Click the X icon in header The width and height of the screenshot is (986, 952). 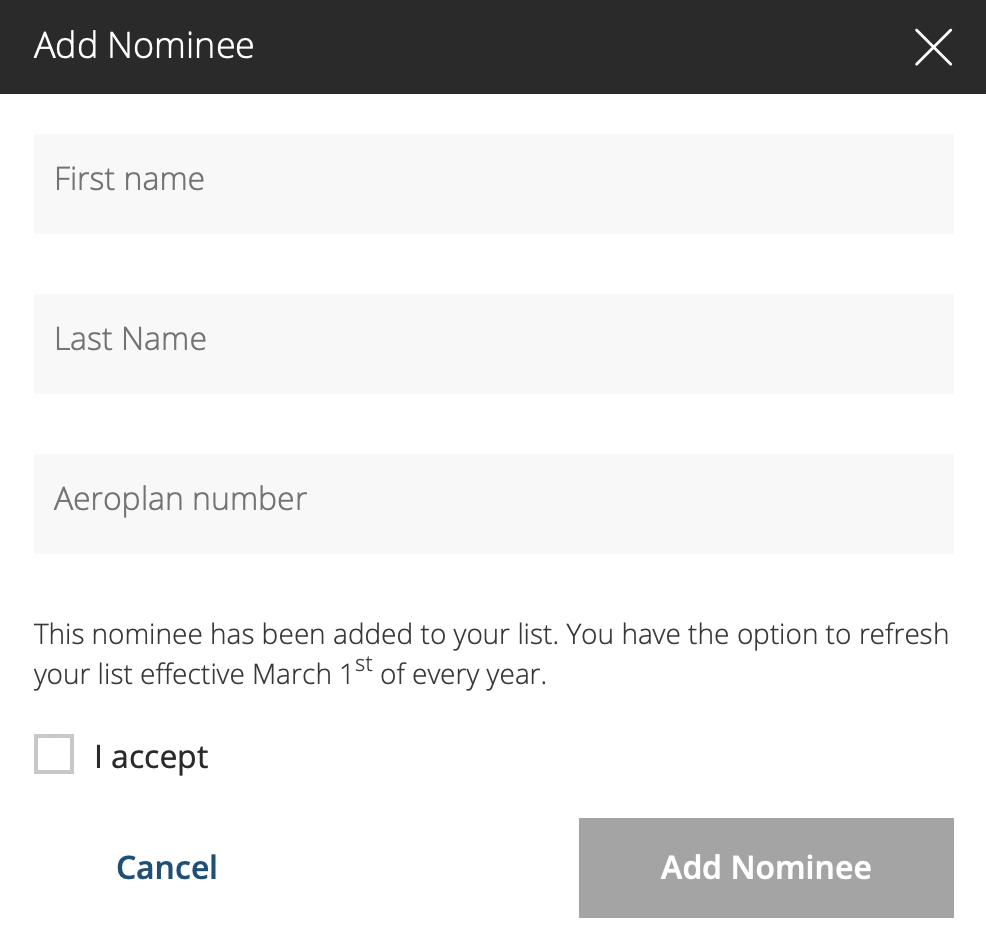(933, 47)
